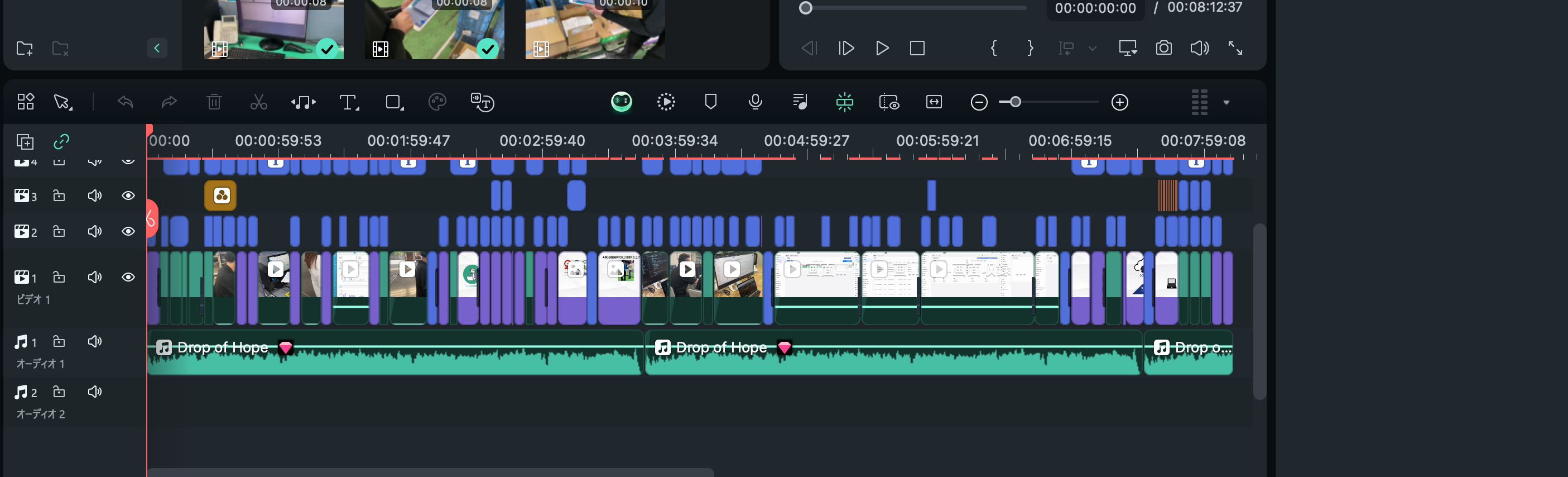Click the vertical timeline scrollbar
1568x477 pixels.
1259,311
